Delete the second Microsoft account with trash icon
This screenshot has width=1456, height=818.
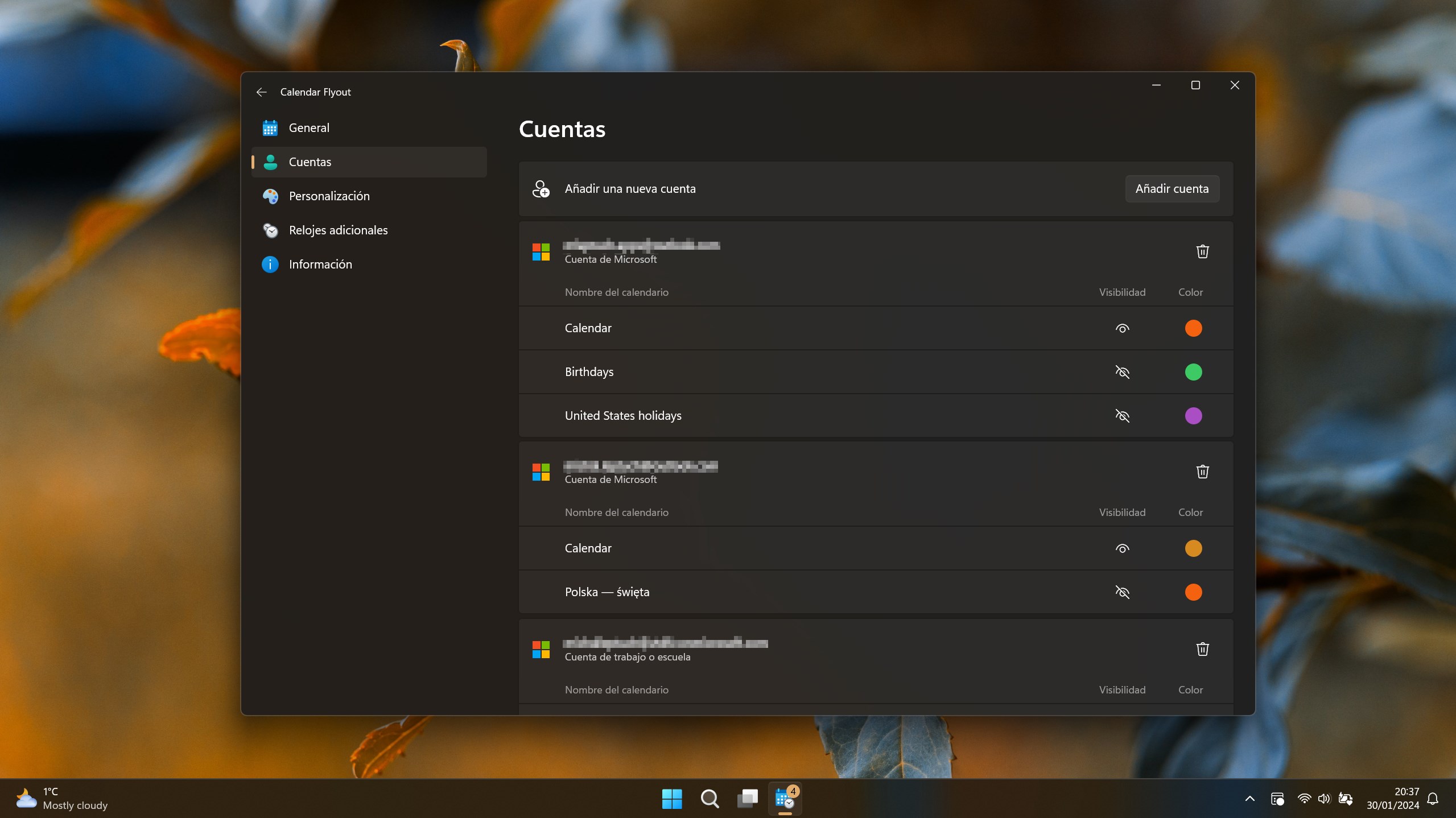1202,472
